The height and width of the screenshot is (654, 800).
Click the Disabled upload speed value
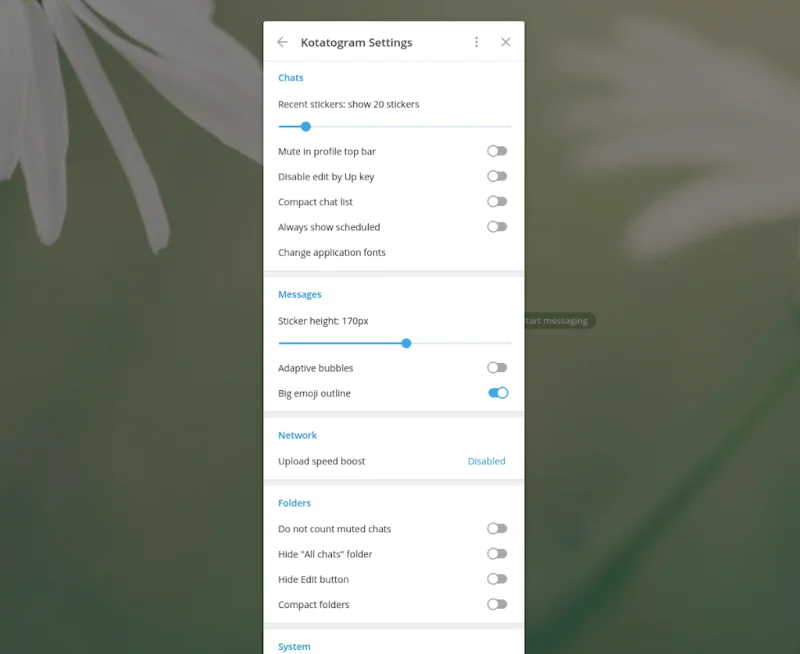pos(486,461)
